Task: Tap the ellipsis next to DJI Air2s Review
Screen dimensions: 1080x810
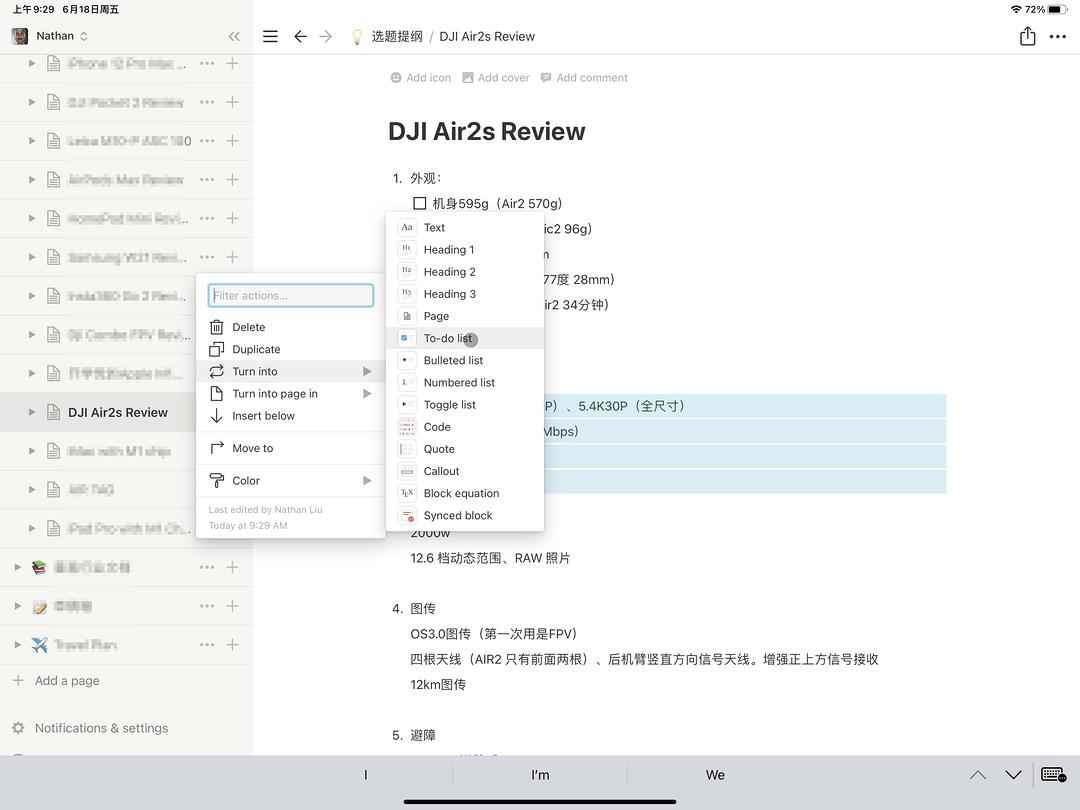Action: point(206,411)
